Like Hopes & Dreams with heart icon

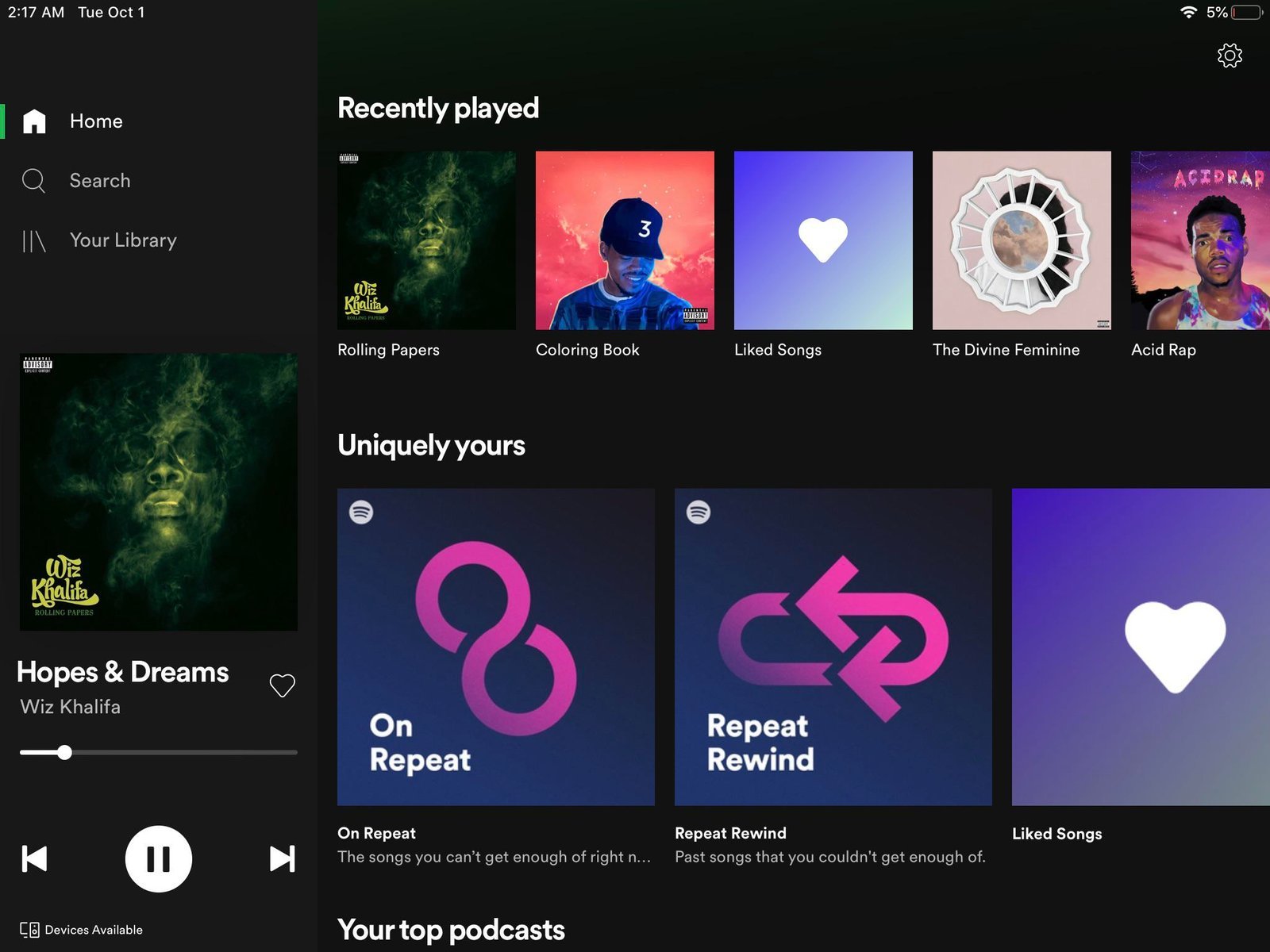(x=282, y=685)
